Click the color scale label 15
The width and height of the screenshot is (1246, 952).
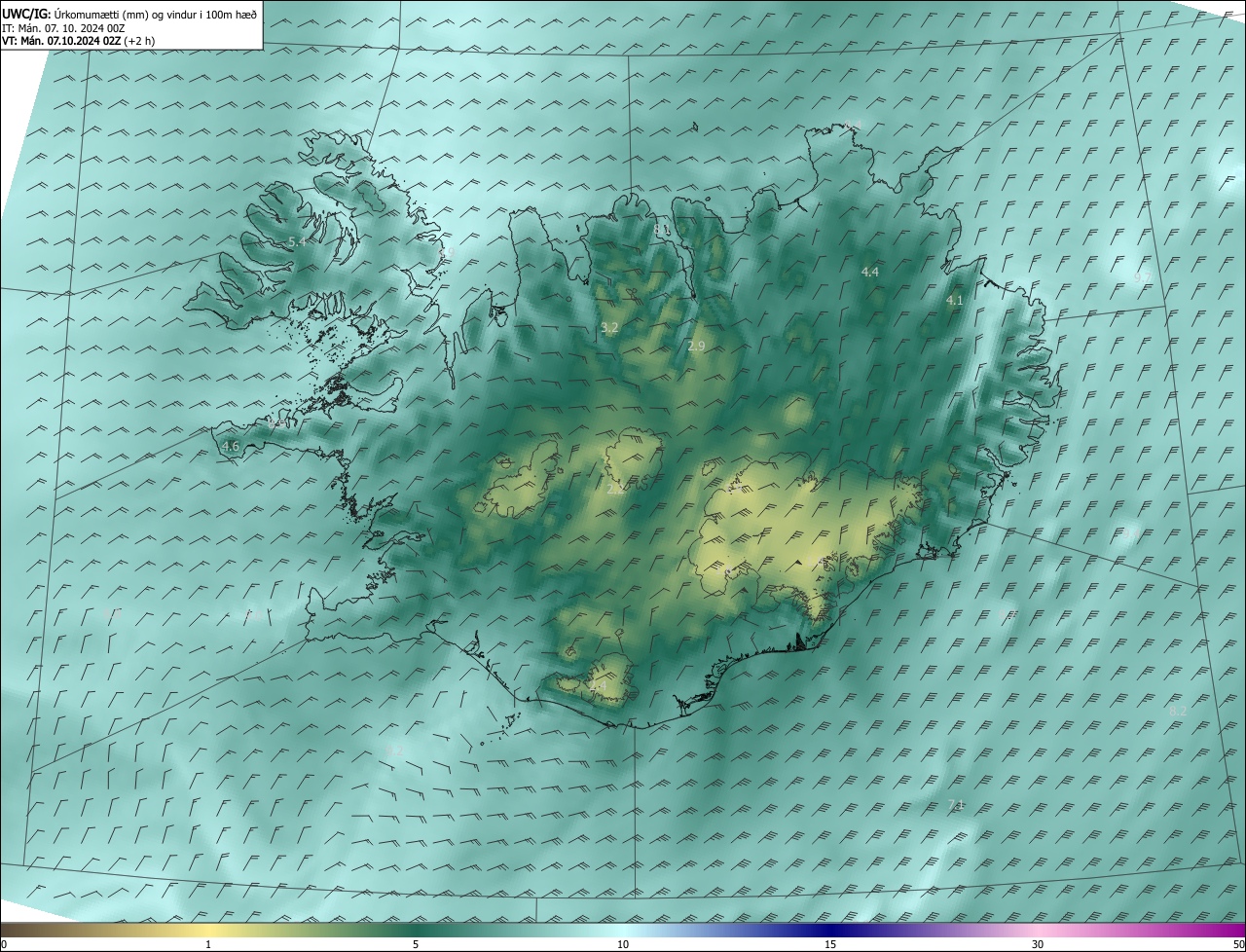pyautogui.click(x=830, y=944)
